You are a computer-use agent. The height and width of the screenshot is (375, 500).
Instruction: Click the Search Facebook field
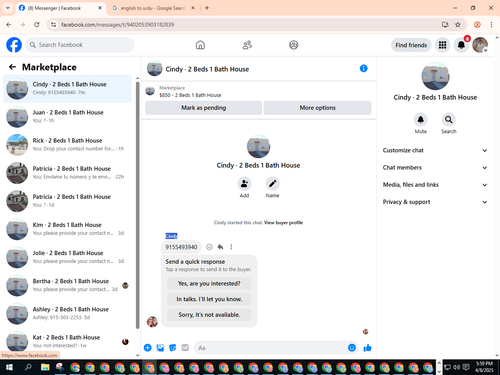pos(80,45)
